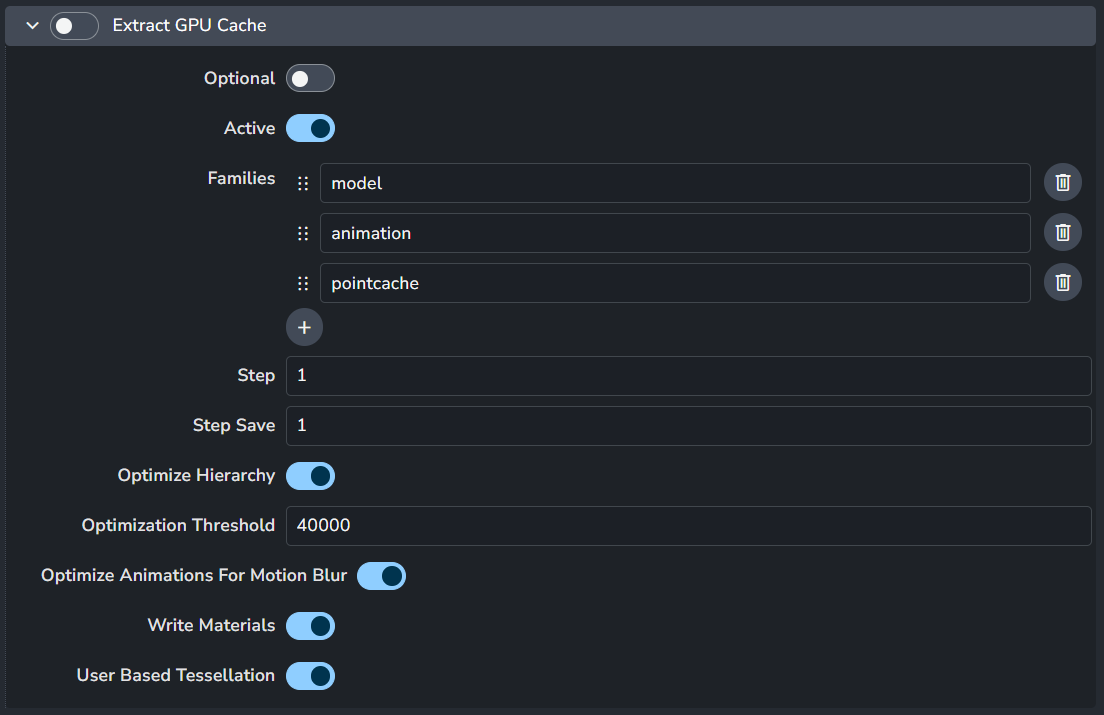Select the pointcache family text field
The width and height of the screenshot is (1104, 715).
click(x=675, y=283)
